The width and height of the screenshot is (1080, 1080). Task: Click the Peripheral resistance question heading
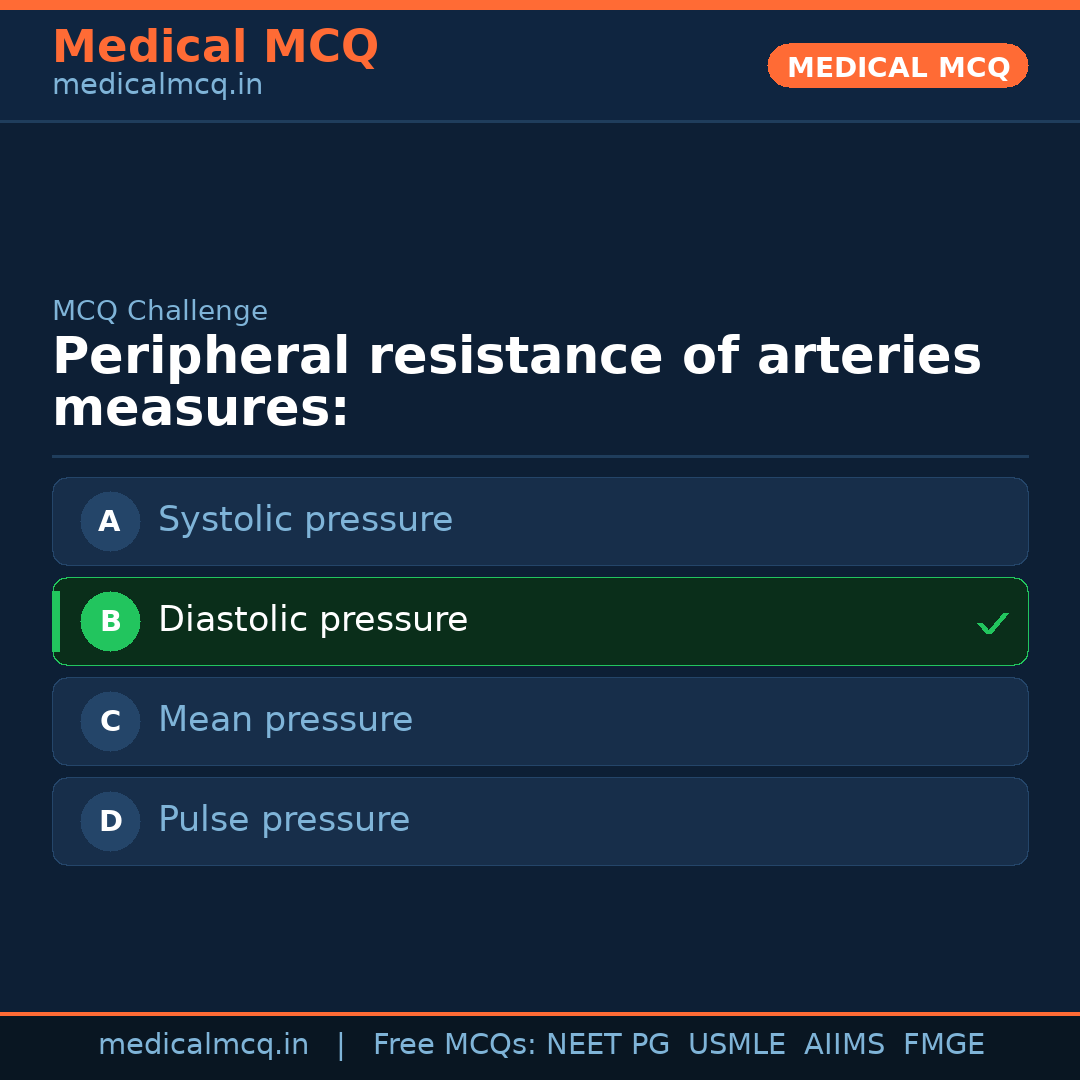click(x=516, y=382)
